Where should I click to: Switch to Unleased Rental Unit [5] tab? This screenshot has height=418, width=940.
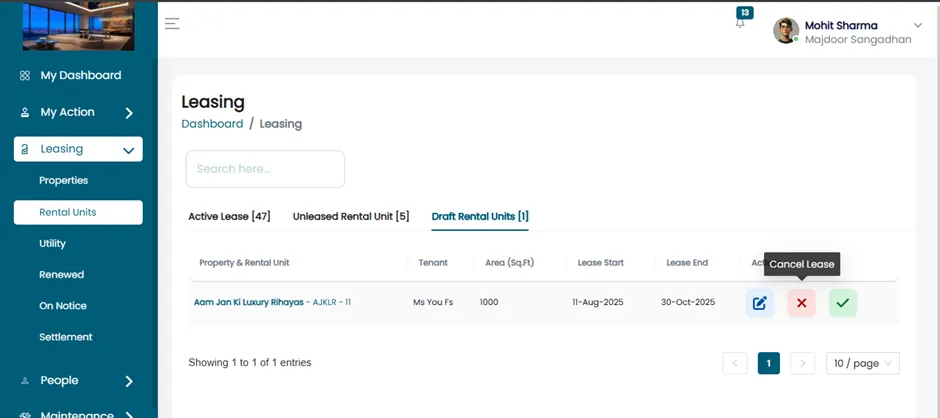point(351,216)
